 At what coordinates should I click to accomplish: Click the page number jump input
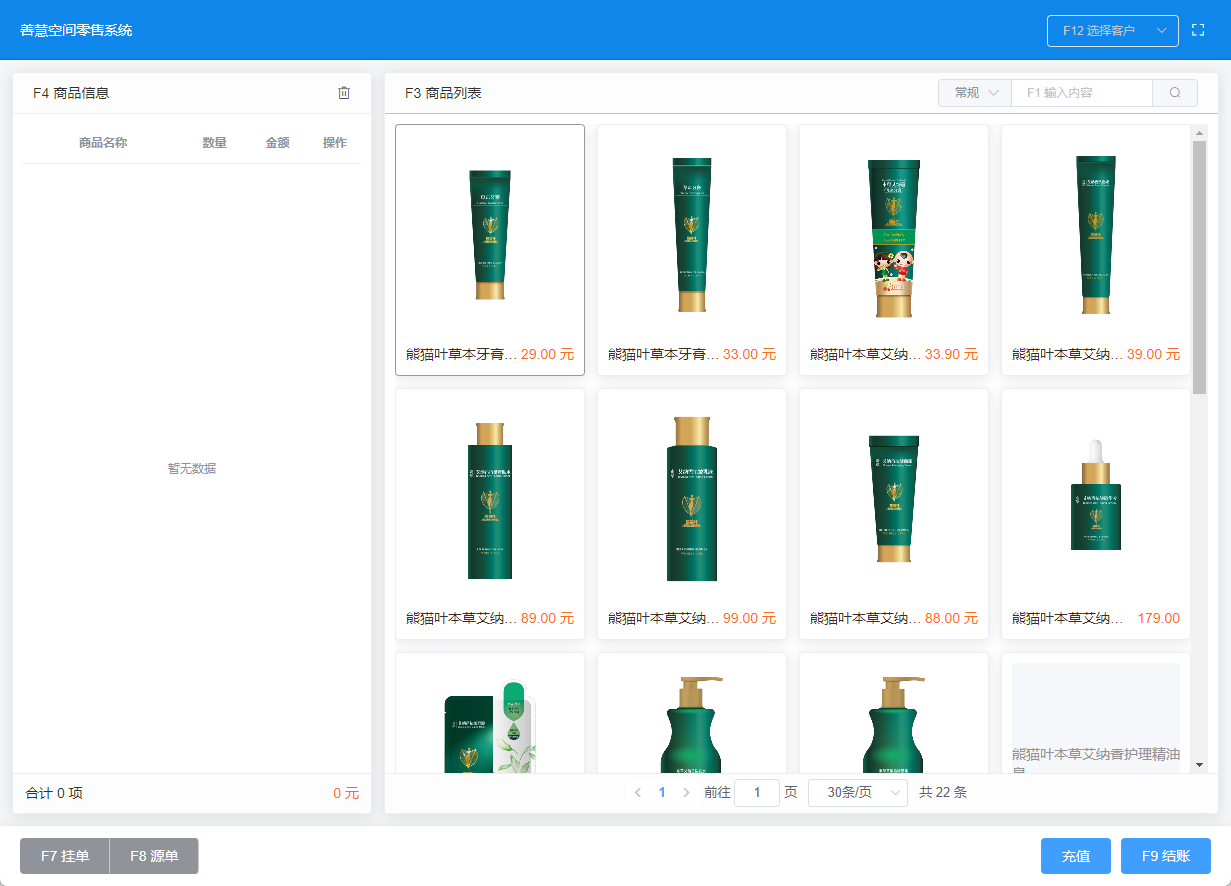point(757,793)
